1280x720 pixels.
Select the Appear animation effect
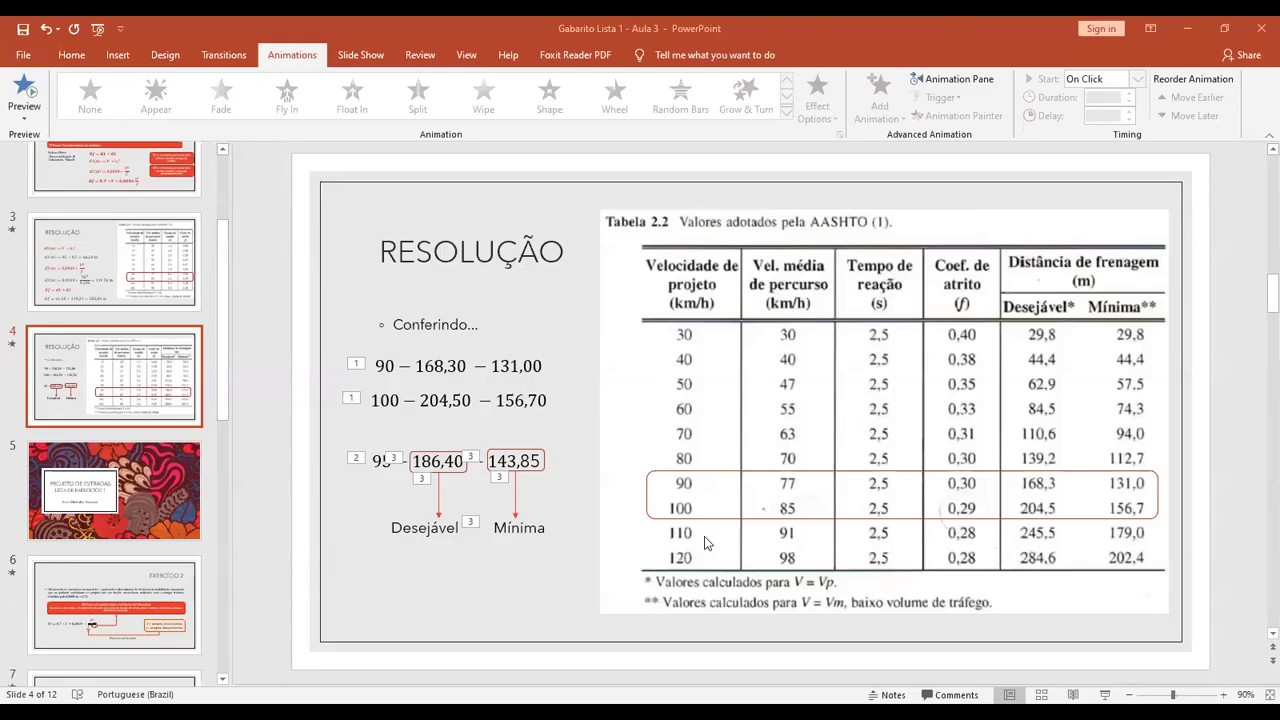pos(156,97)
